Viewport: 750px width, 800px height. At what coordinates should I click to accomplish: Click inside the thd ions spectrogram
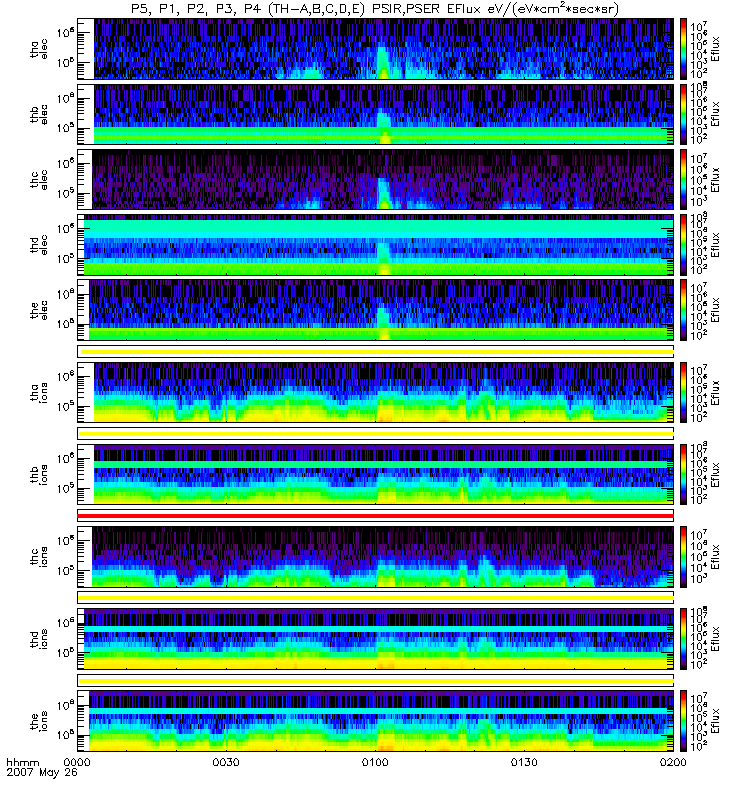coord(378,639)
